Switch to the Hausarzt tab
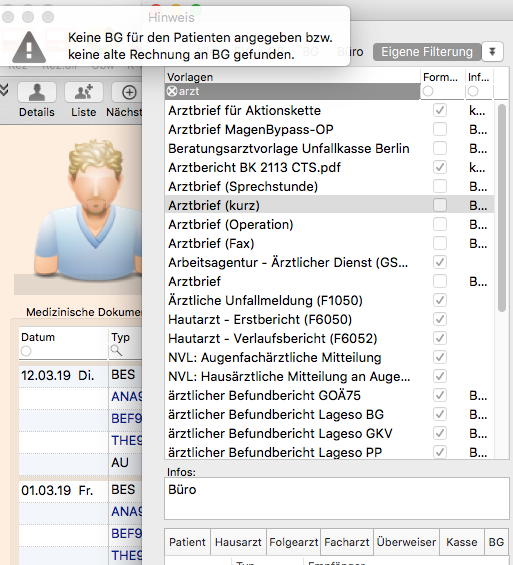The width and height of the screenshot is (513, 565). [x=238, y=542]
